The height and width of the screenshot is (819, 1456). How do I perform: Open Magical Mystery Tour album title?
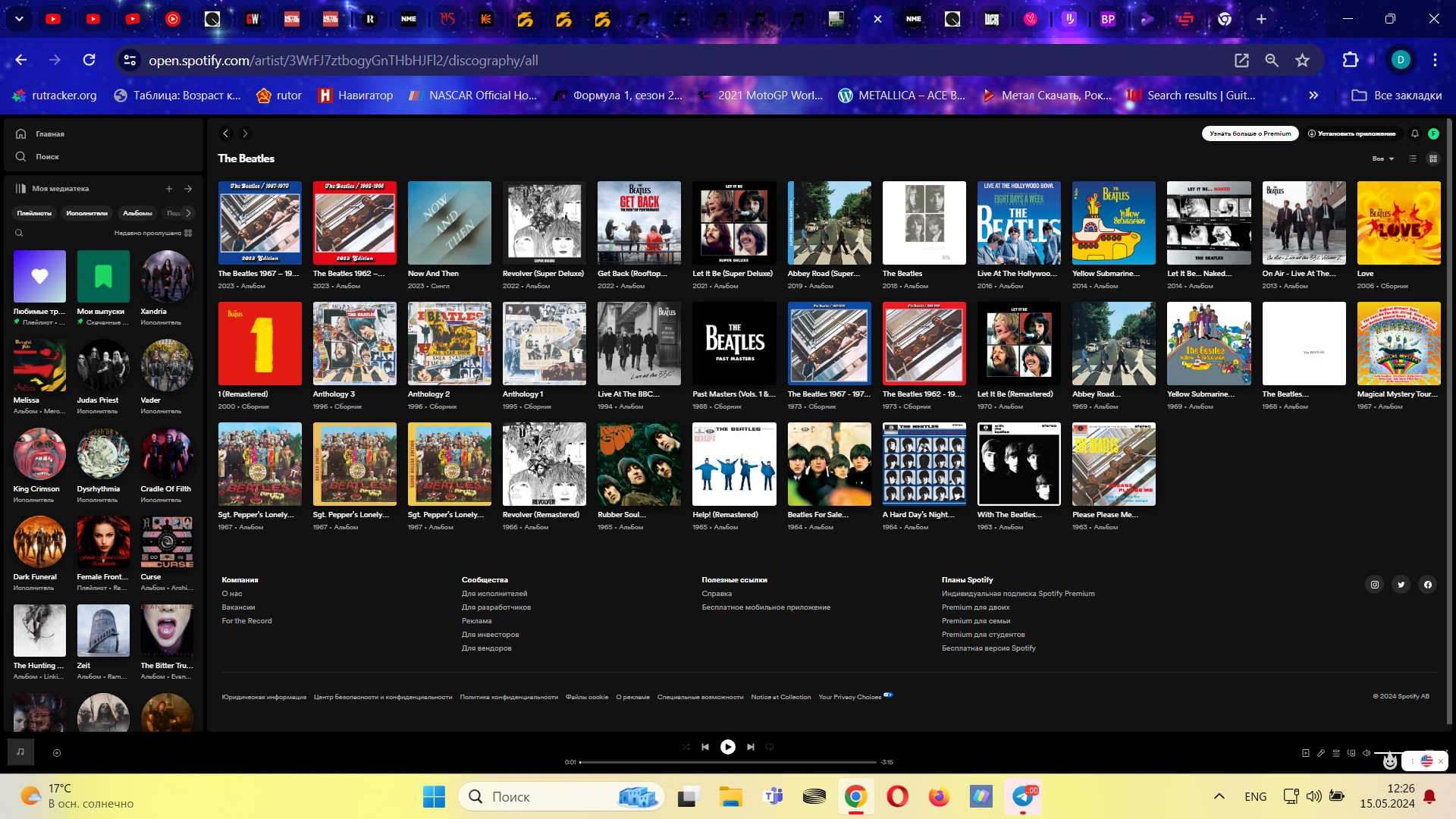coord(1397,394)
